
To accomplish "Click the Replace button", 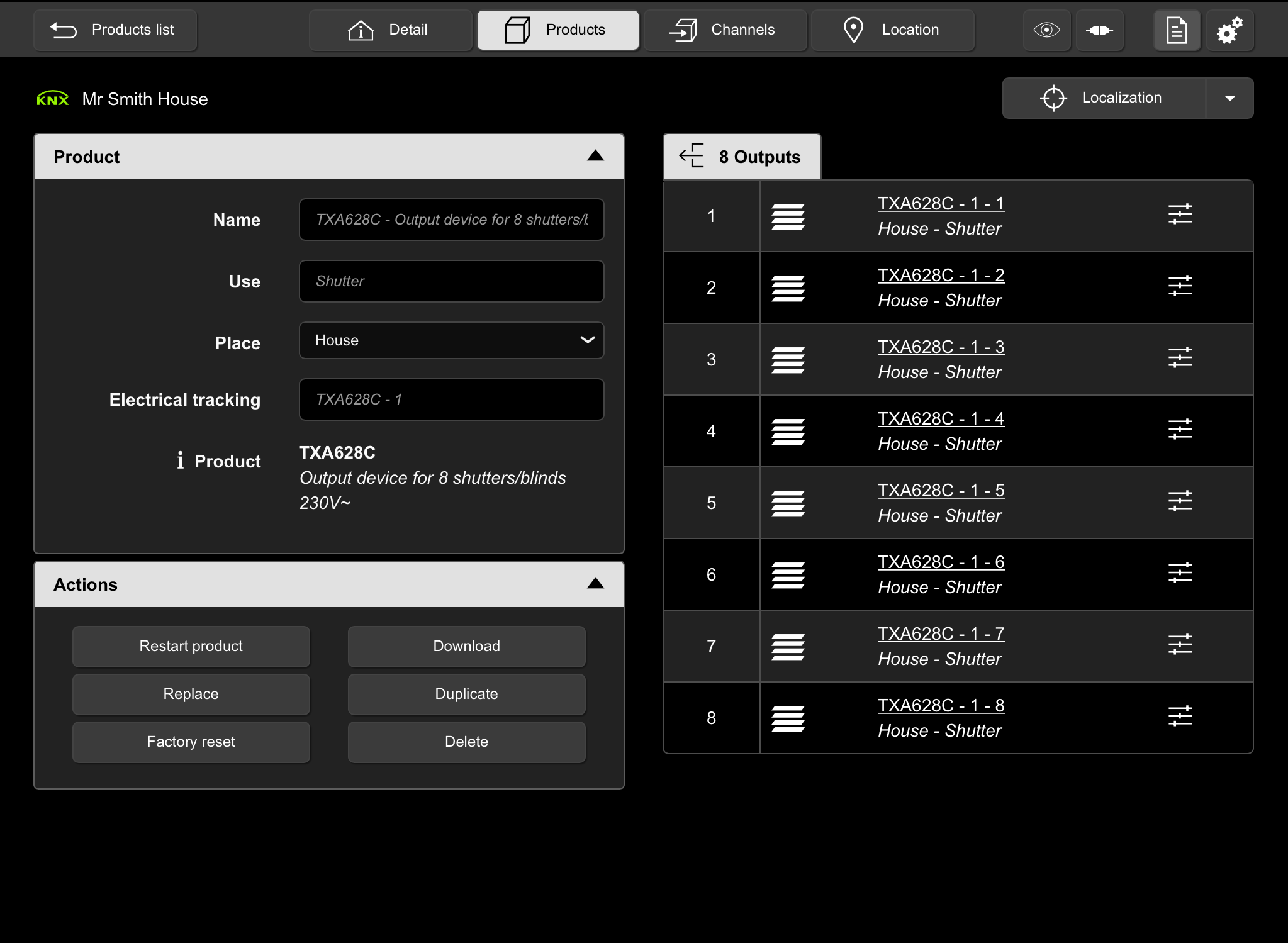I will tap(191, 694).
